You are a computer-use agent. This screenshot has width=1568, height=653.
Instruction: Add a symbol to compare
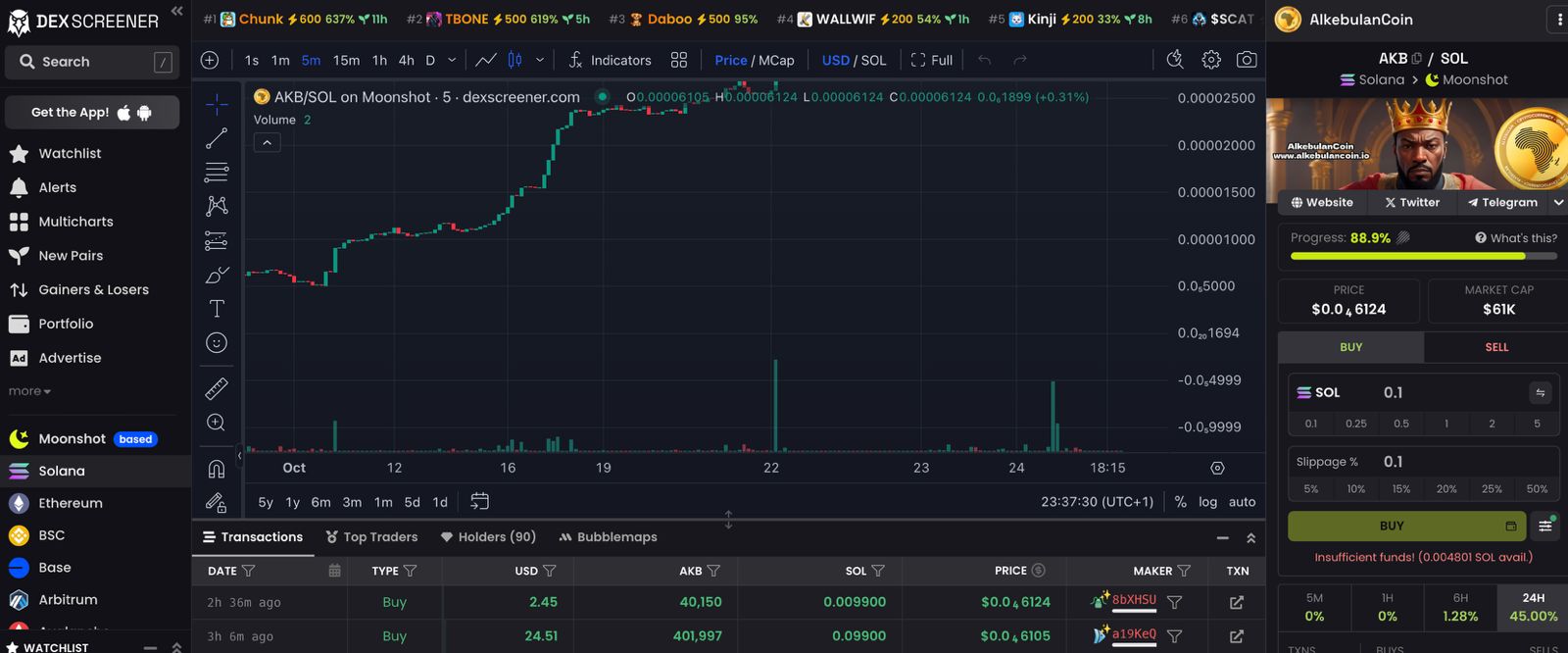(210, 60)
